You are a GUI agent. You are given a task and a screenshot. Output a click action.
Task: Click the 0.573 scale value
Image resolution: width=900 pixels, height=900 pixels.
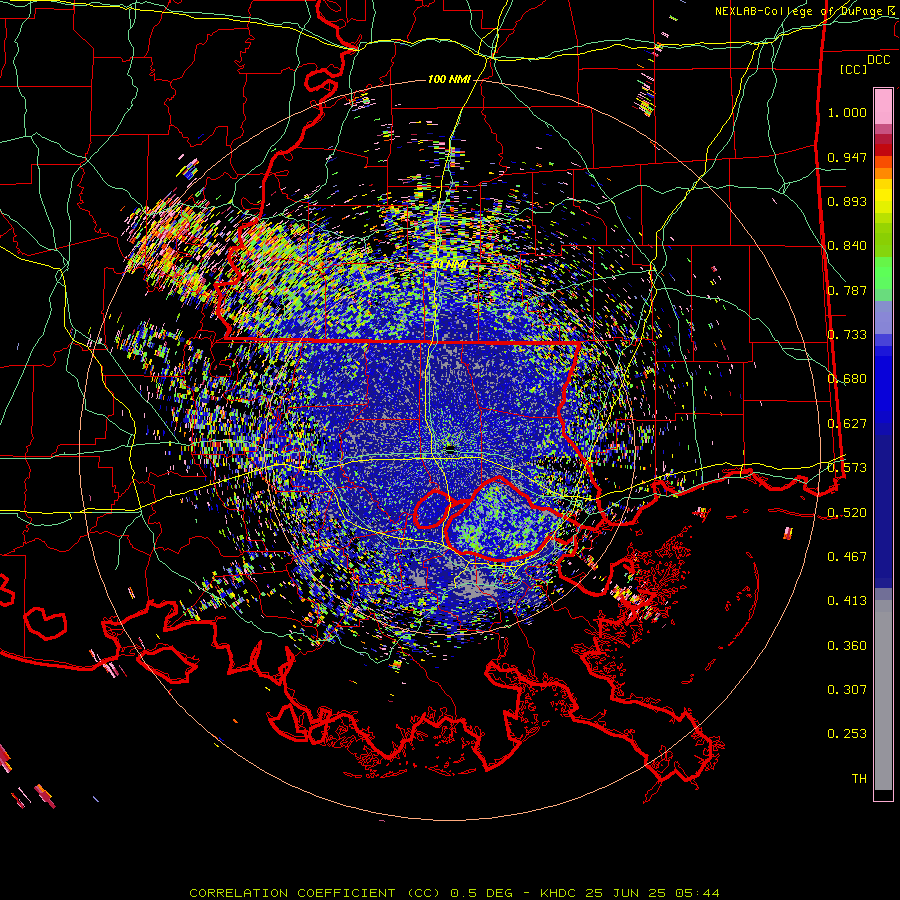pyautogui.click(x=847, y=468)
